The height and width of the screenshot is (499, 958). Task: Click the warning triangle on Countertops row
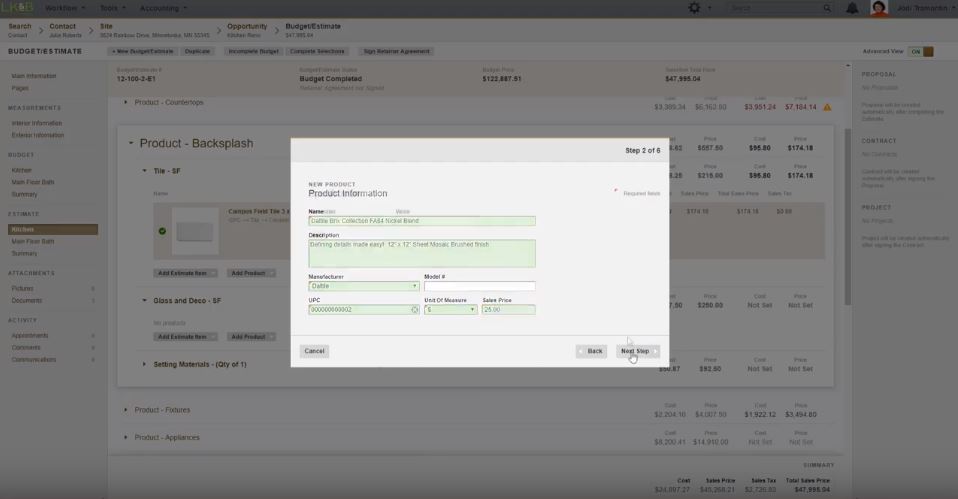[x=827, y=107]
